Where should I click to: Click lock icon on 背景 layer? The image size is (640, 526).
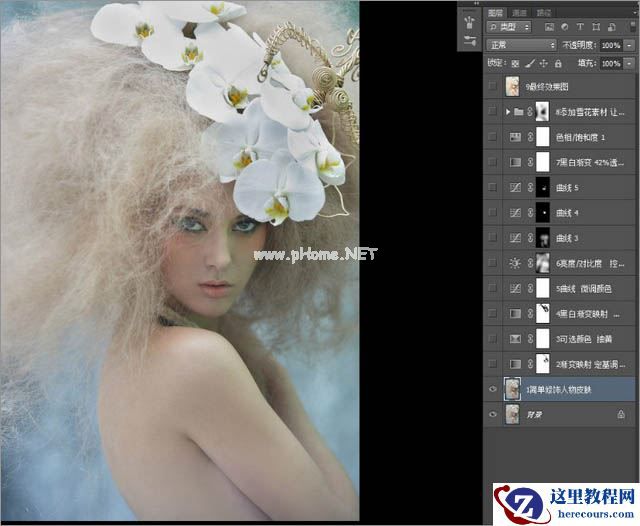click(621, 415)
